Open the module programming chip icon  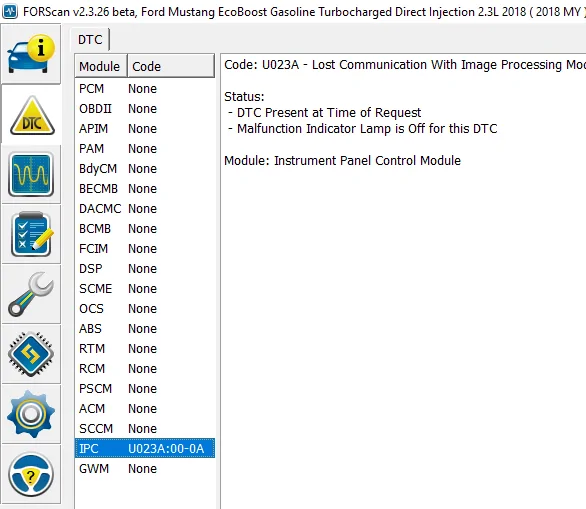31,354
